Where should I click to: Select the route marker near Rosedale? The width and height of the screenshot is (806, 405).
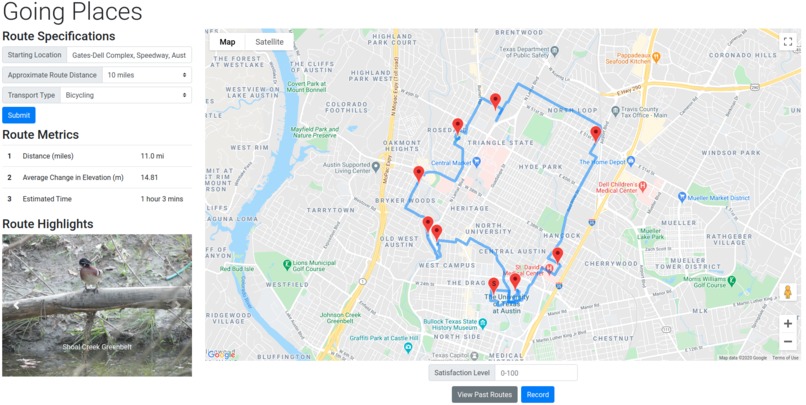(x=457, y=126)
